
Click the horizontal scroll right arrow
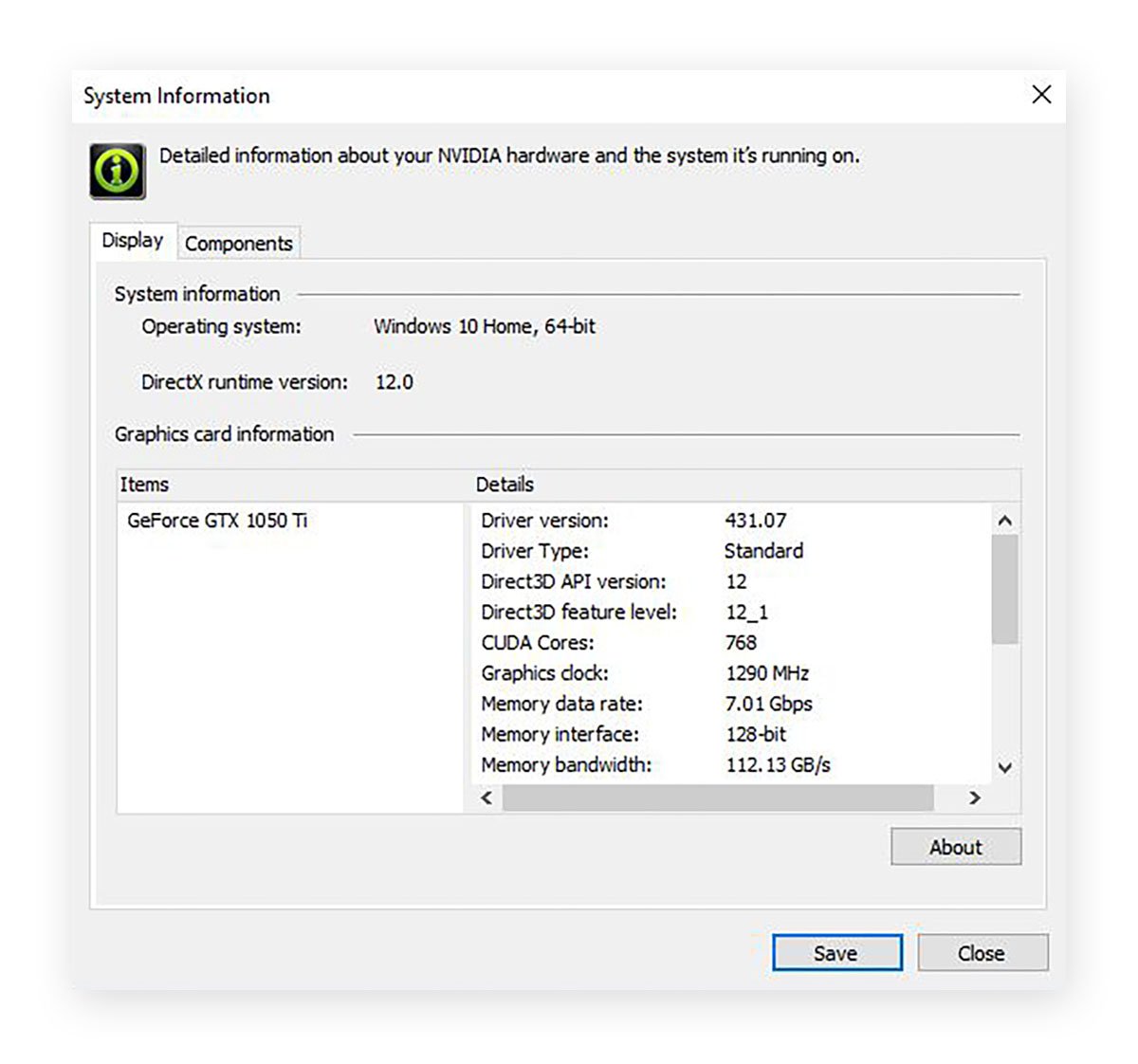[975, 798]
